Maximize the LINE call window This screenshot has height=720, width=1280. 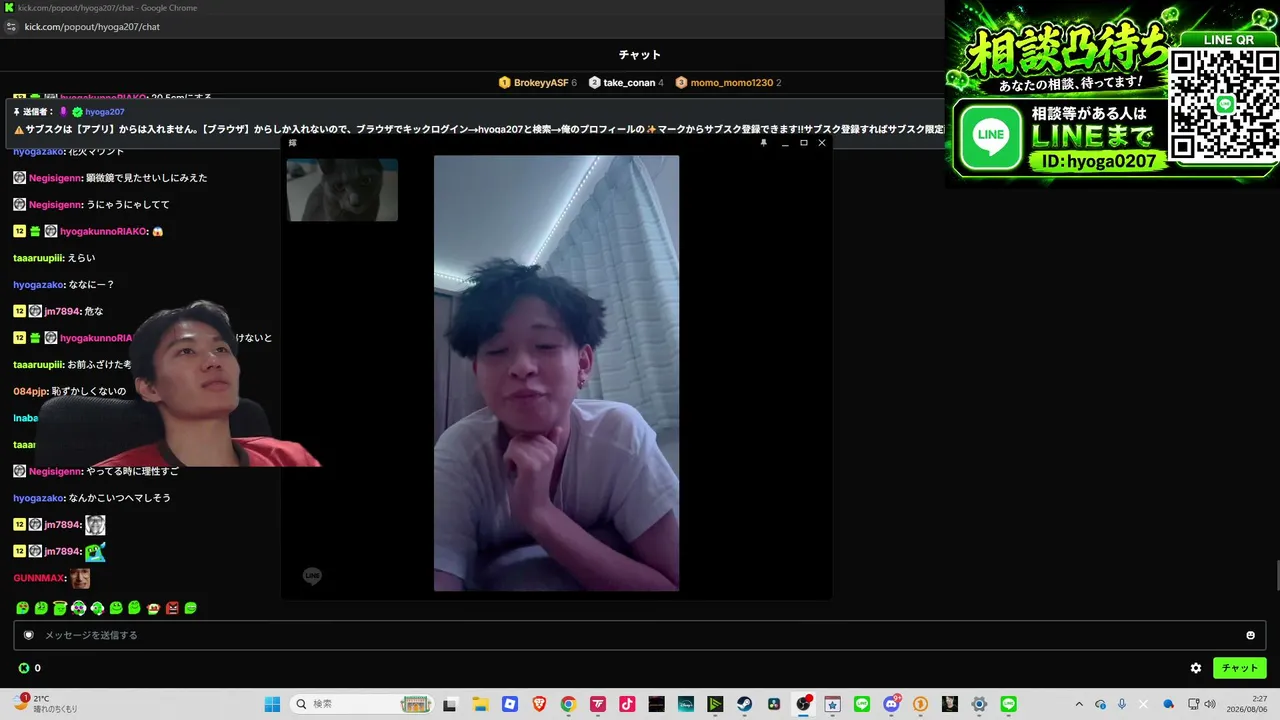click(803, 143)
